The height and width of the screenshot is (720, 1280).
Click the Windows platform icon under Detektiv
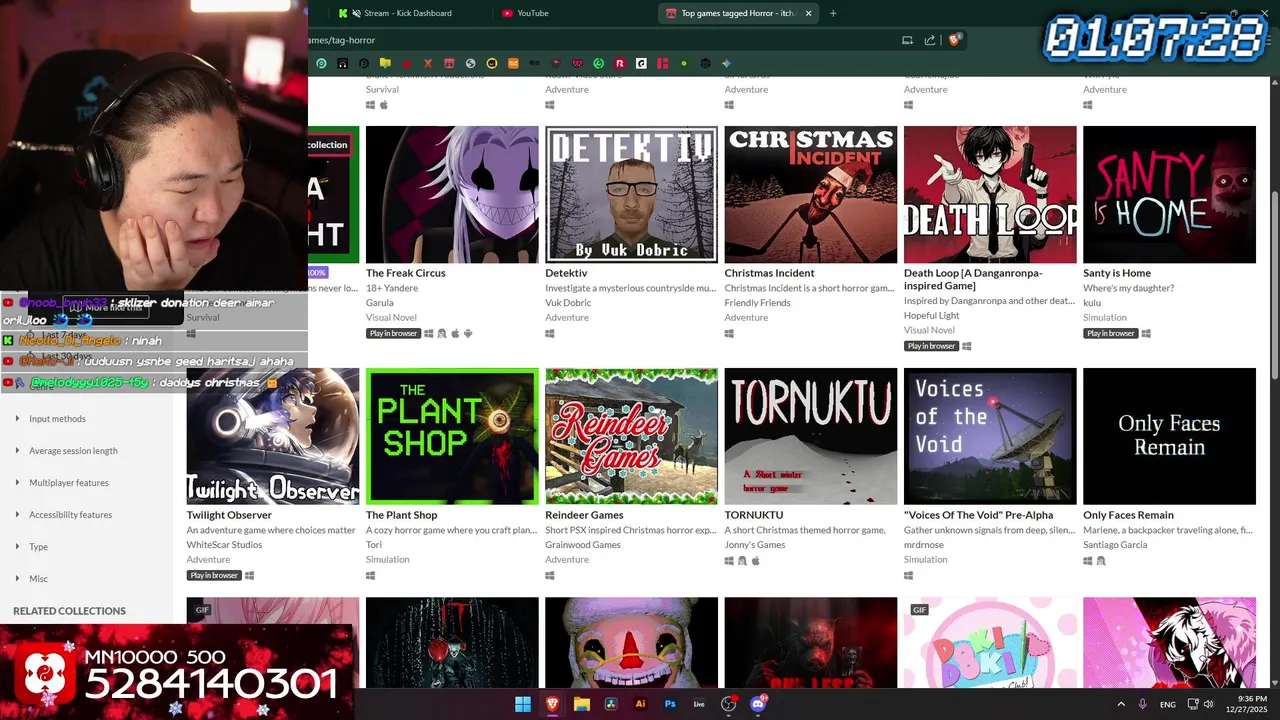click(x=550, y=333)
